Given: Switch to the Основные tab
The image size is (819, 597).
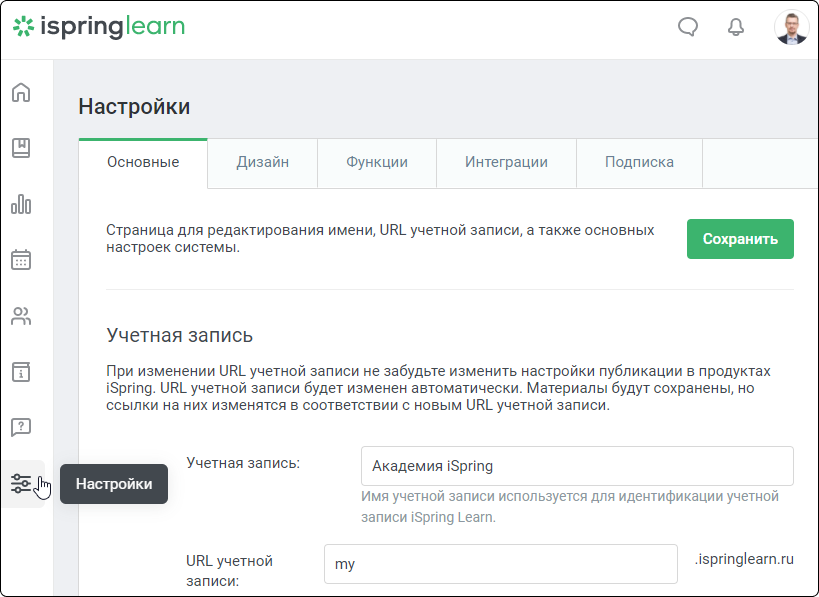Looking at the screenshot, I should click(143, 162).
